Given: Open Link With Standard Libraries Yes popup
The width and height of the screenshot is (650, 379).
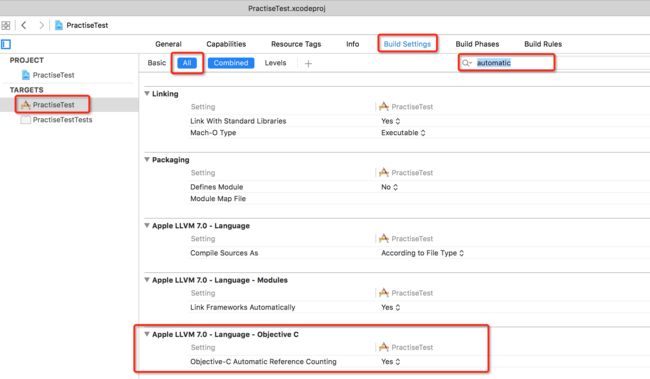Looking at the screenshot, I should (390, 121).
